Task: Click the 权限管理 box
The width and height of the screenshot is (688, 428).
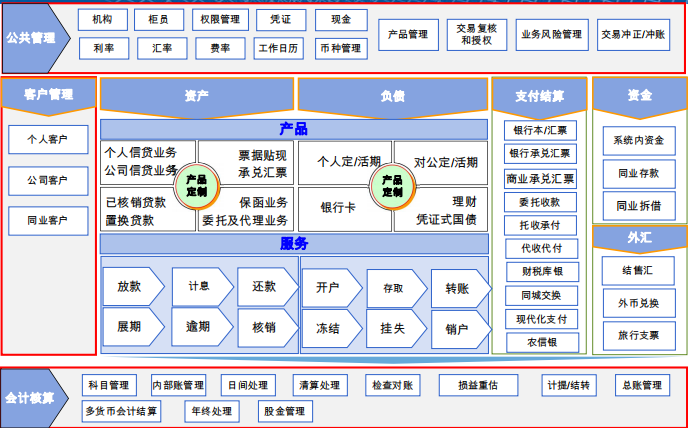Action: [x=217, y=19]
